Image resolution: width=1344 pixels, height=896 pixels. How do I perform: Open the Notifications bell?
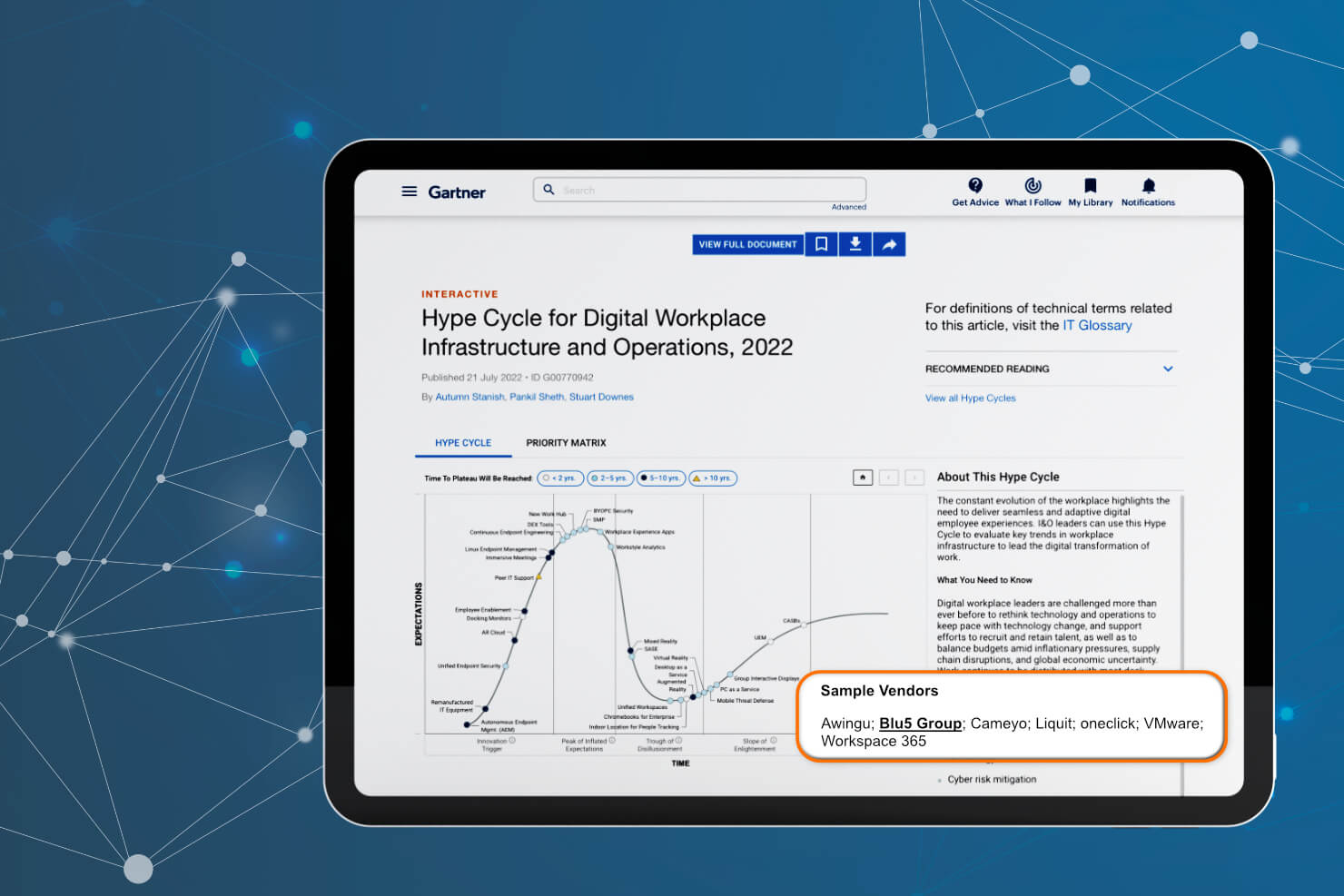pos(1149,185)
